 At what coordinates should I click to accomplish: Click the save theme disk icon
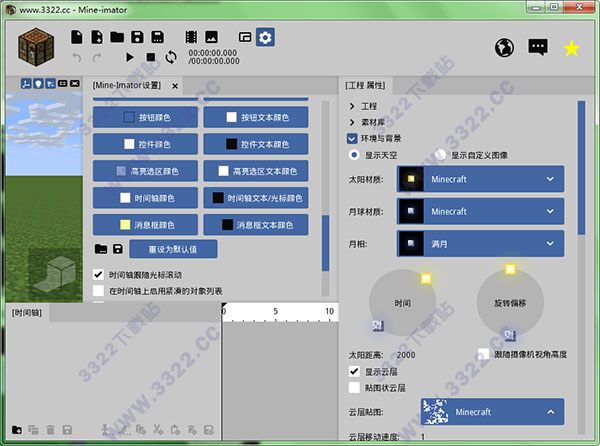click(x=118, y=249)
